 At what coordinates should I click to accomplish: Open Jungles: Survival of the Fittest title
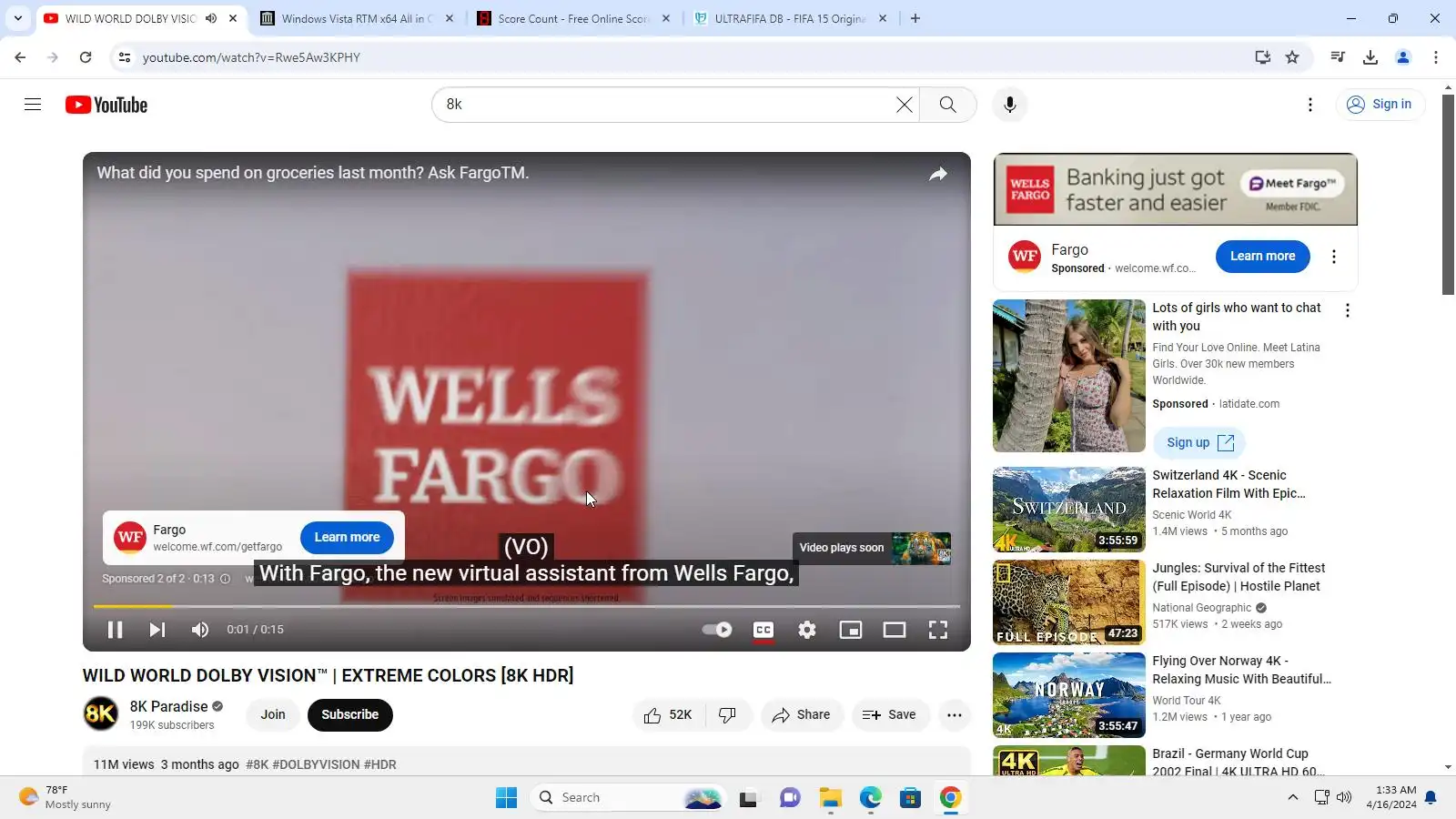point(1239,577)
